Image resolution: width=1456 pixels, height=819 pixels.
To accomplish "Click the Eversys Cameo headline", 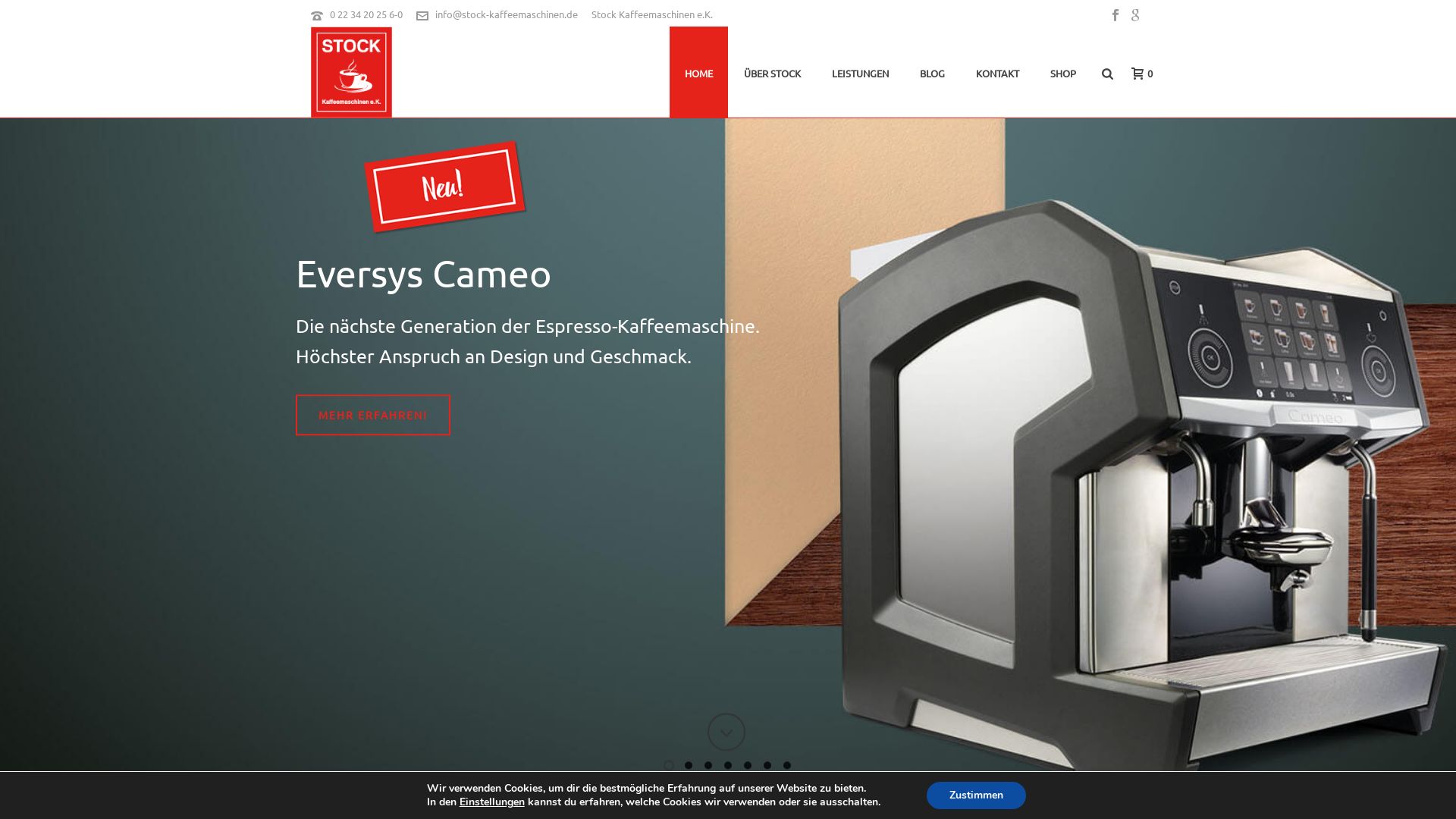I will 423,274.
